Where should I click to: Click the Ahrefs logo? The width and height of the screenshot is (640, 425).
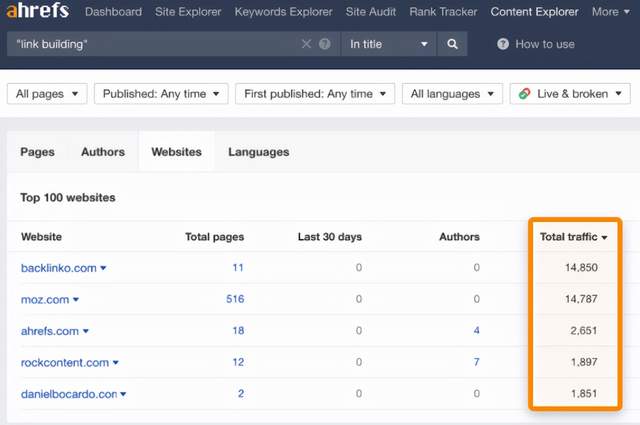tap(38, 10)
